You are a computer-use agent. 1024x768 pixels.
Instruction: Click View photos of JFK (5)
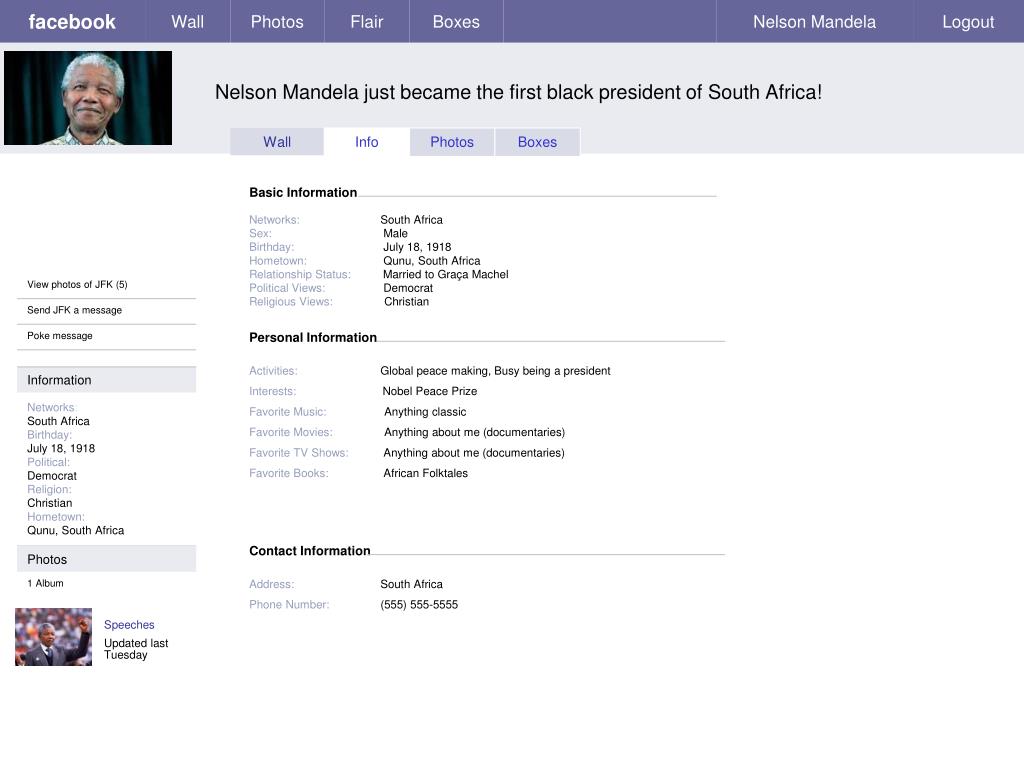(77, 284)
